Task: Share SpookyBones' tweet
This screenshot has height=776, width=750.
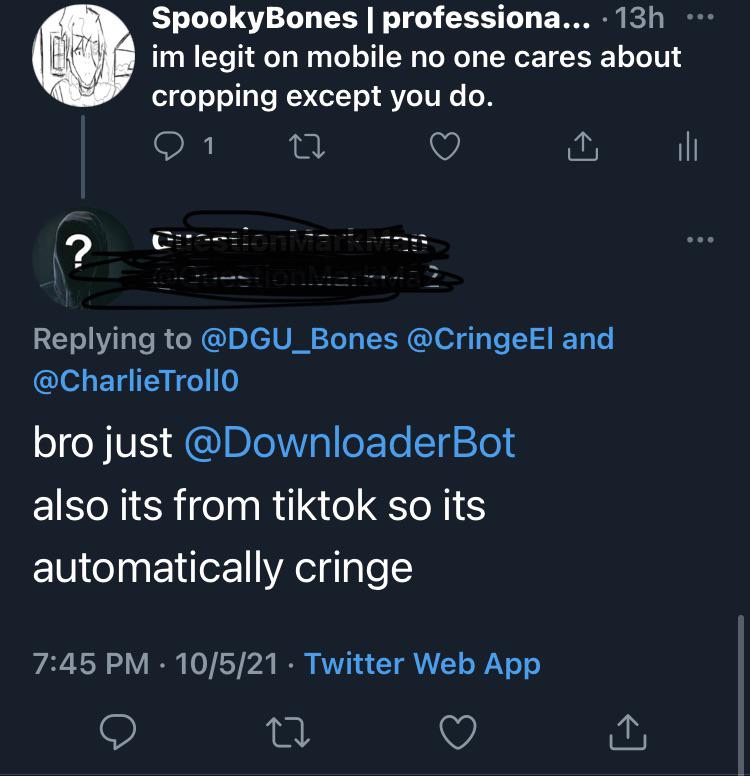Action: (x=580, y=147)
